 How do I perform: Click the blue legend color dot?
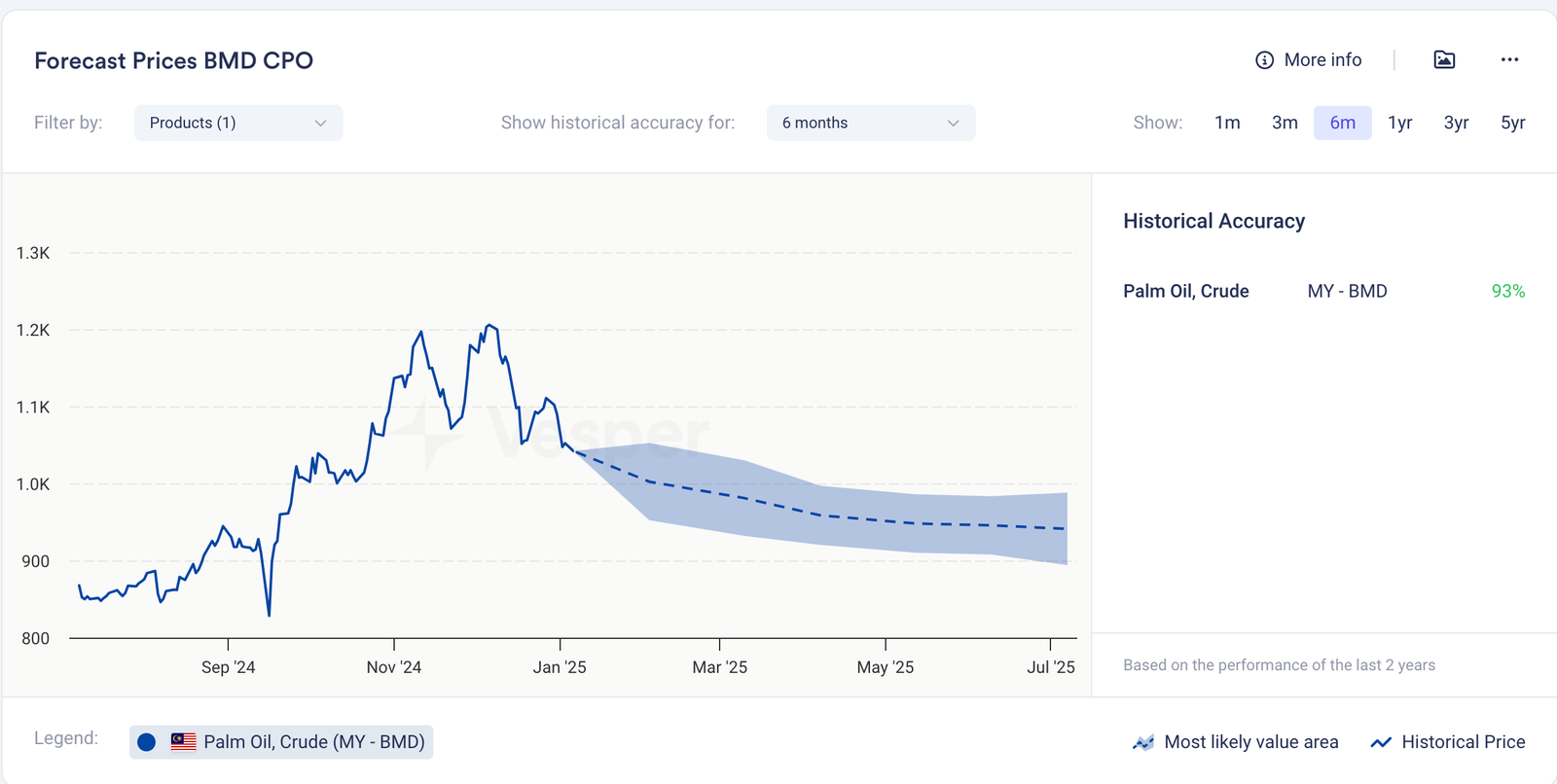[147, 742]
